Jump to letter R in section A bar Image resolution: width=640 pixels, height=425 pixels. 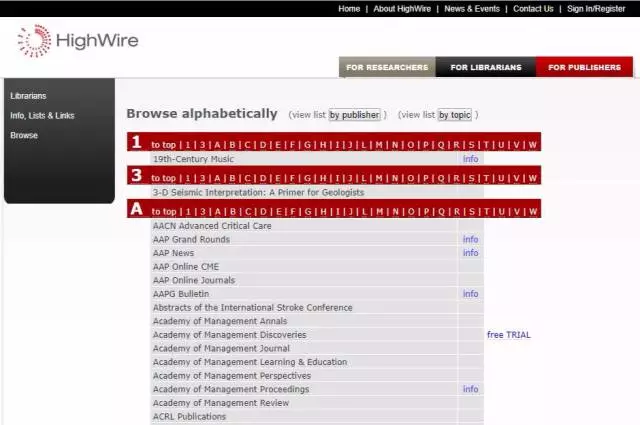(x=456, y=212)
